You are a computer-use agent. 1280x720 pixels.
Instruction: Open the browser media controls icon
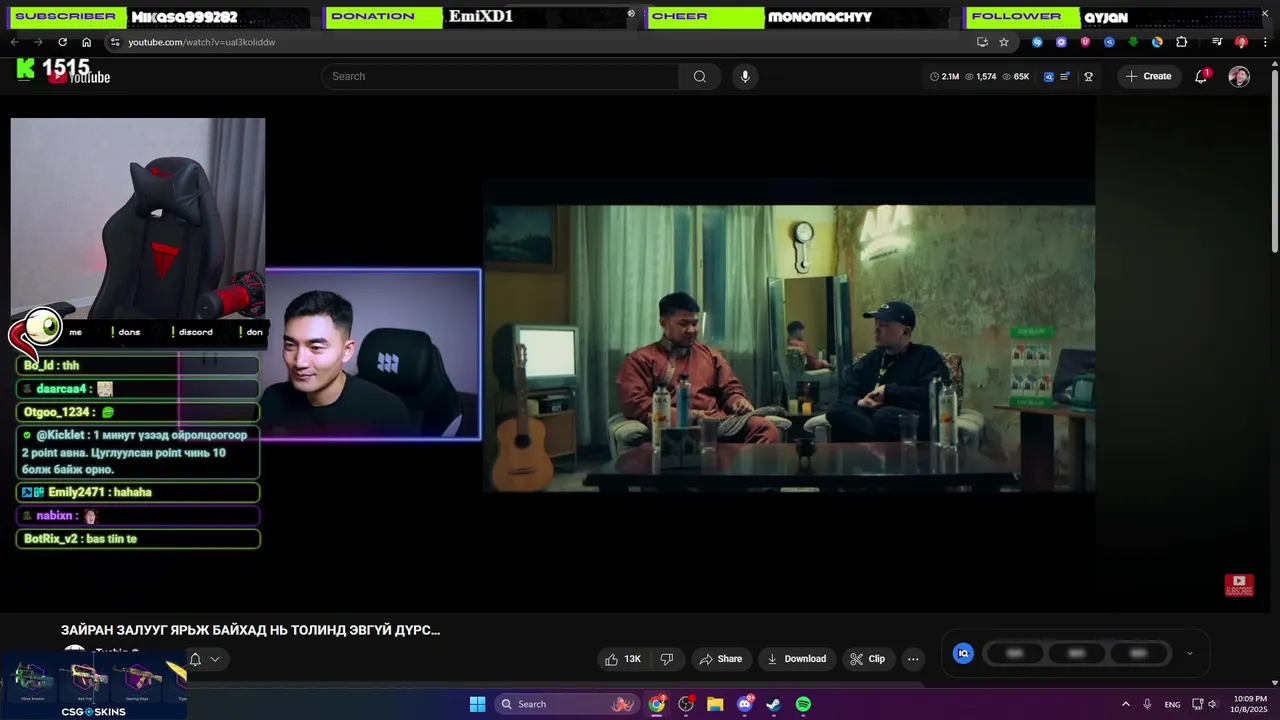(1217, 42)
